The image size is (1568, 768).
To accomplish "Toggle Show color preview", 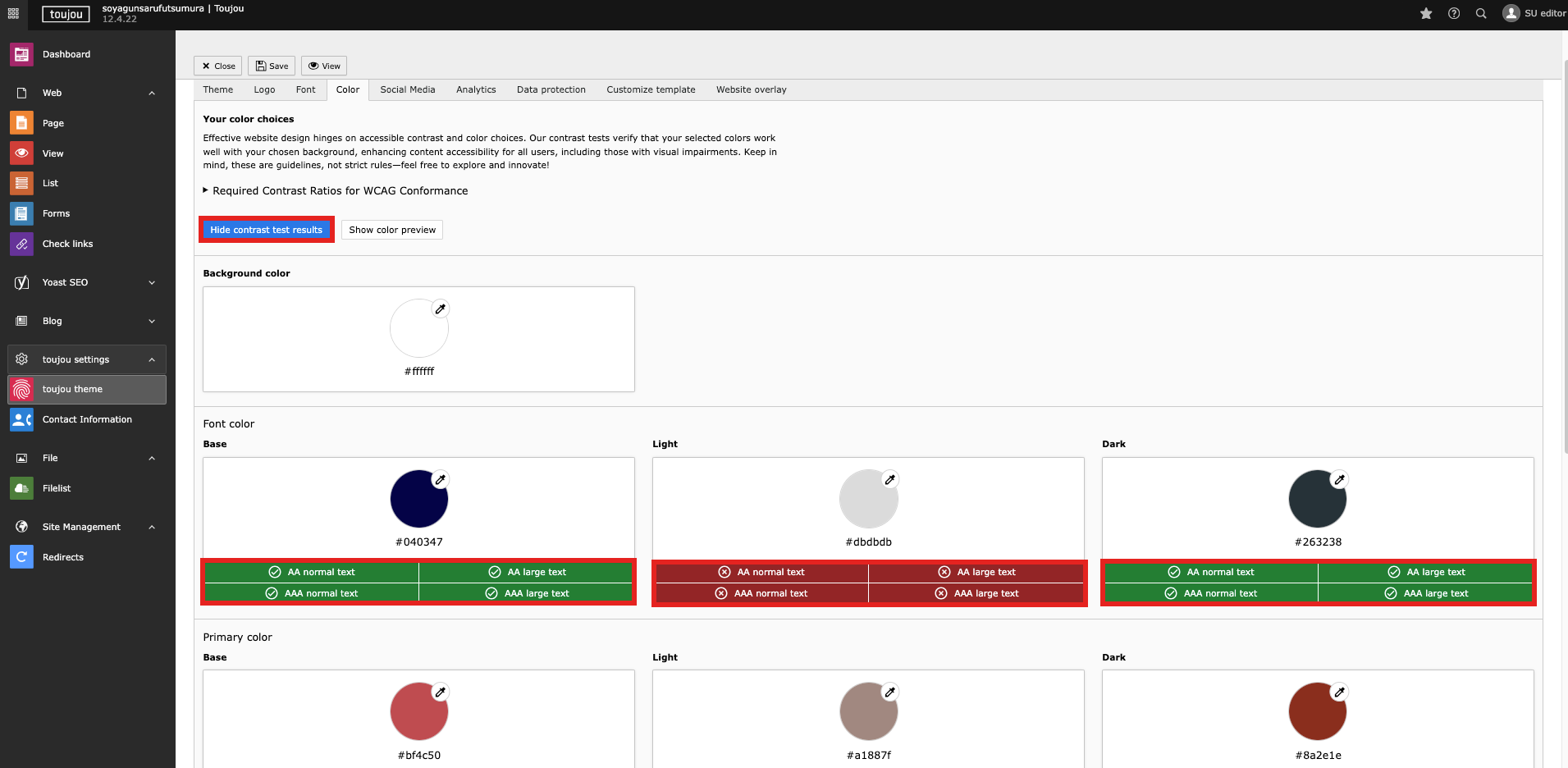I will (x=392, y=230).
